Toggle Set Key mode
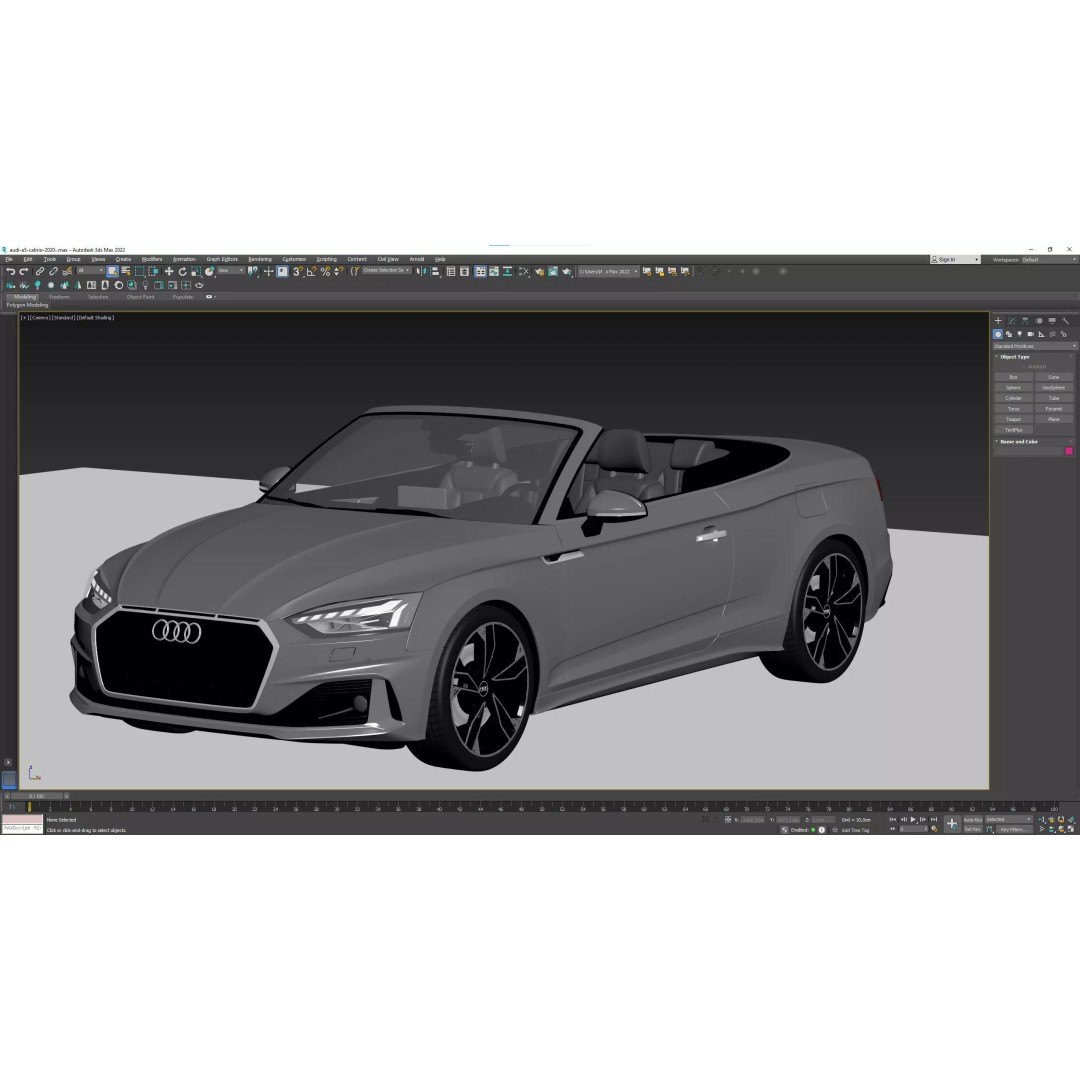This screenshot has width=1080, height=1080. pos(973,829)
